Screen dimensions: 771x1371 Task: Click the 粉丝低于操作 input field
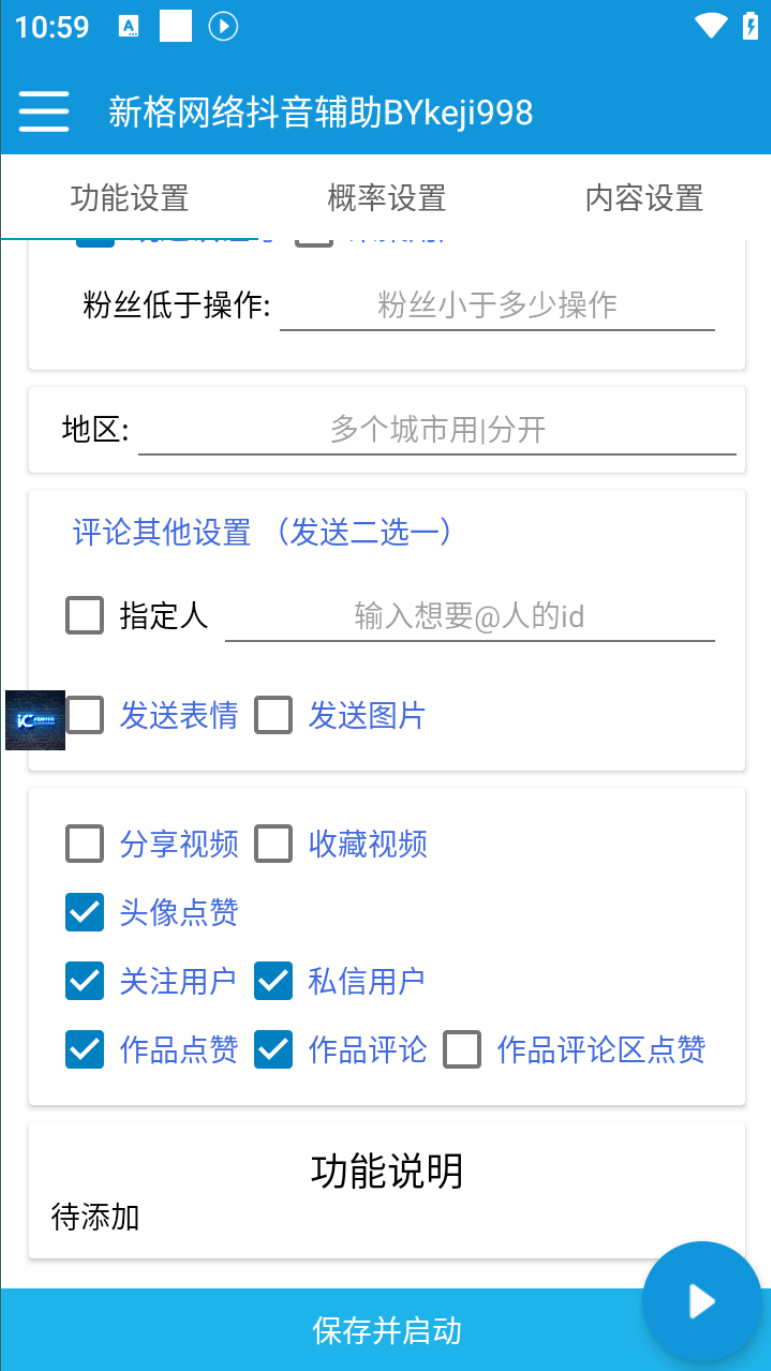click(497, 305)
